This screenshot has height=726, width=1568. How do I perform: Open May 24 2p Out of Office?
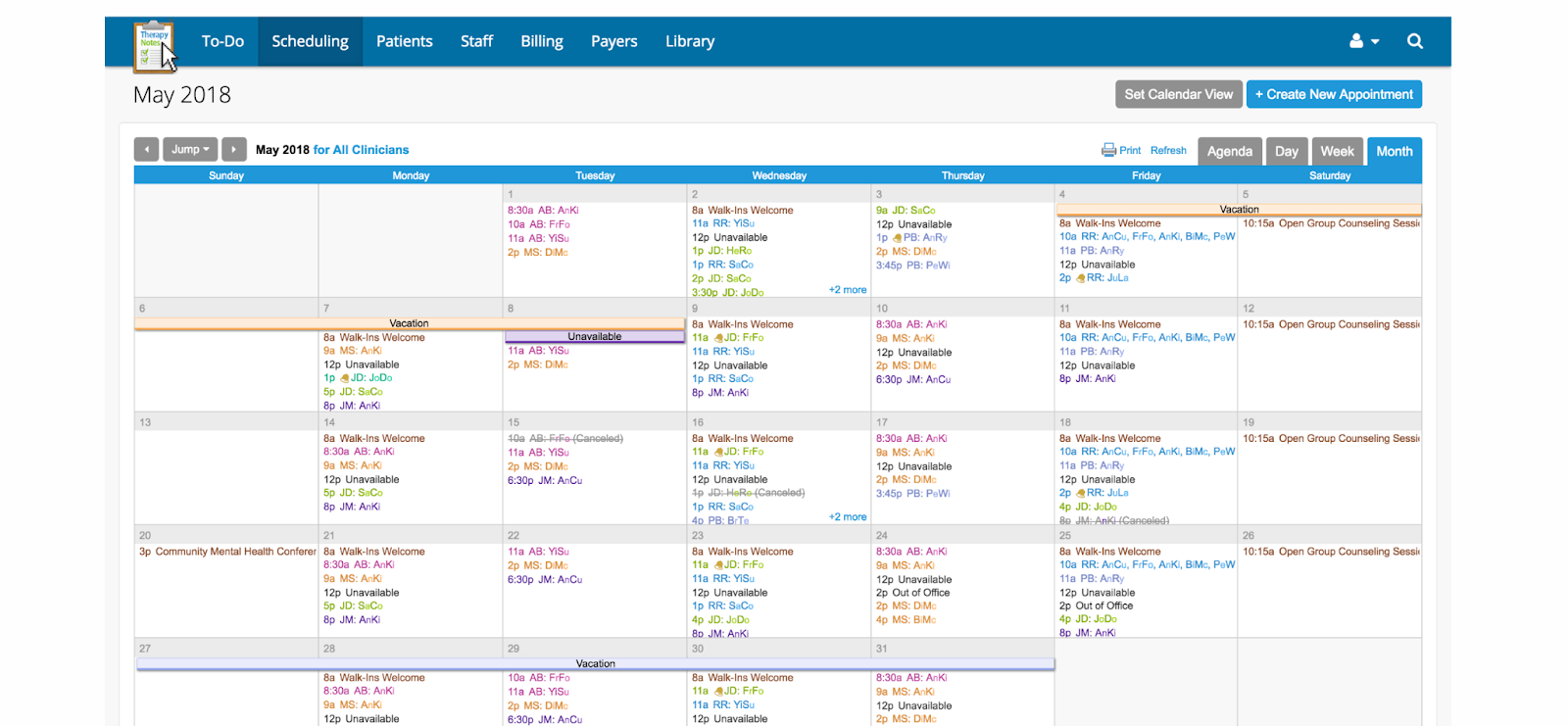(912, 592)
